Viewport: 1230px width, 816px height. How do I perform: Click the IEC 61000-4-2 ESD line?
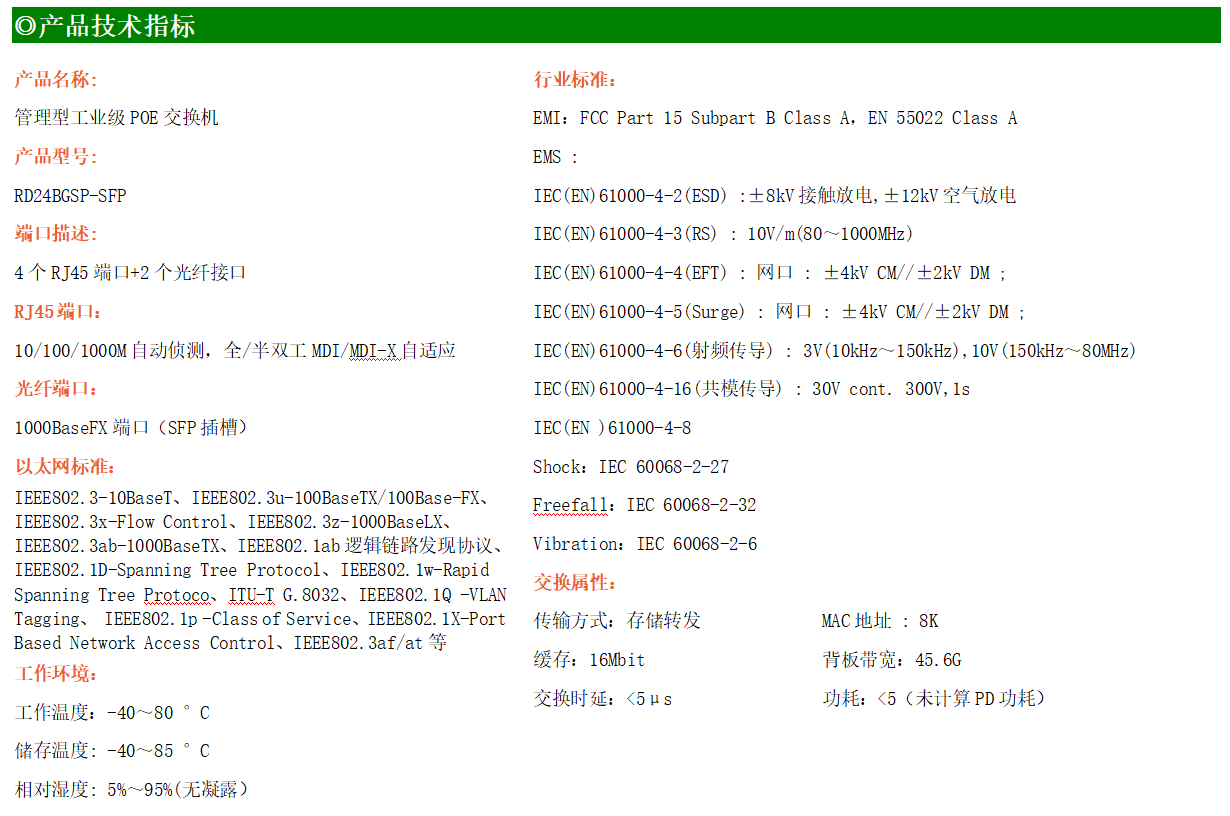click(x=775, y=196)
